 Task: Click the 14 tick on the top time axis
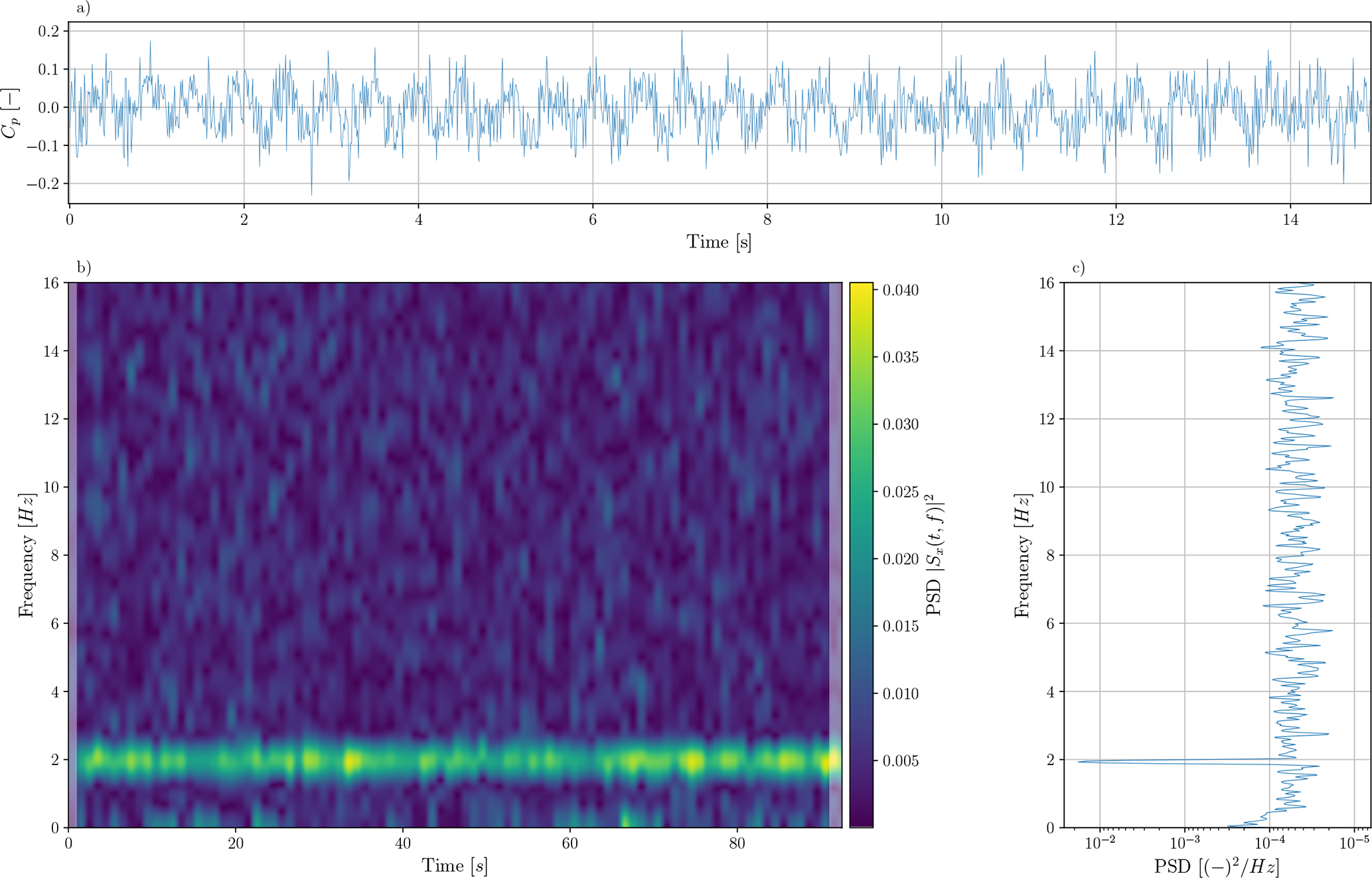pos(1290,220)
